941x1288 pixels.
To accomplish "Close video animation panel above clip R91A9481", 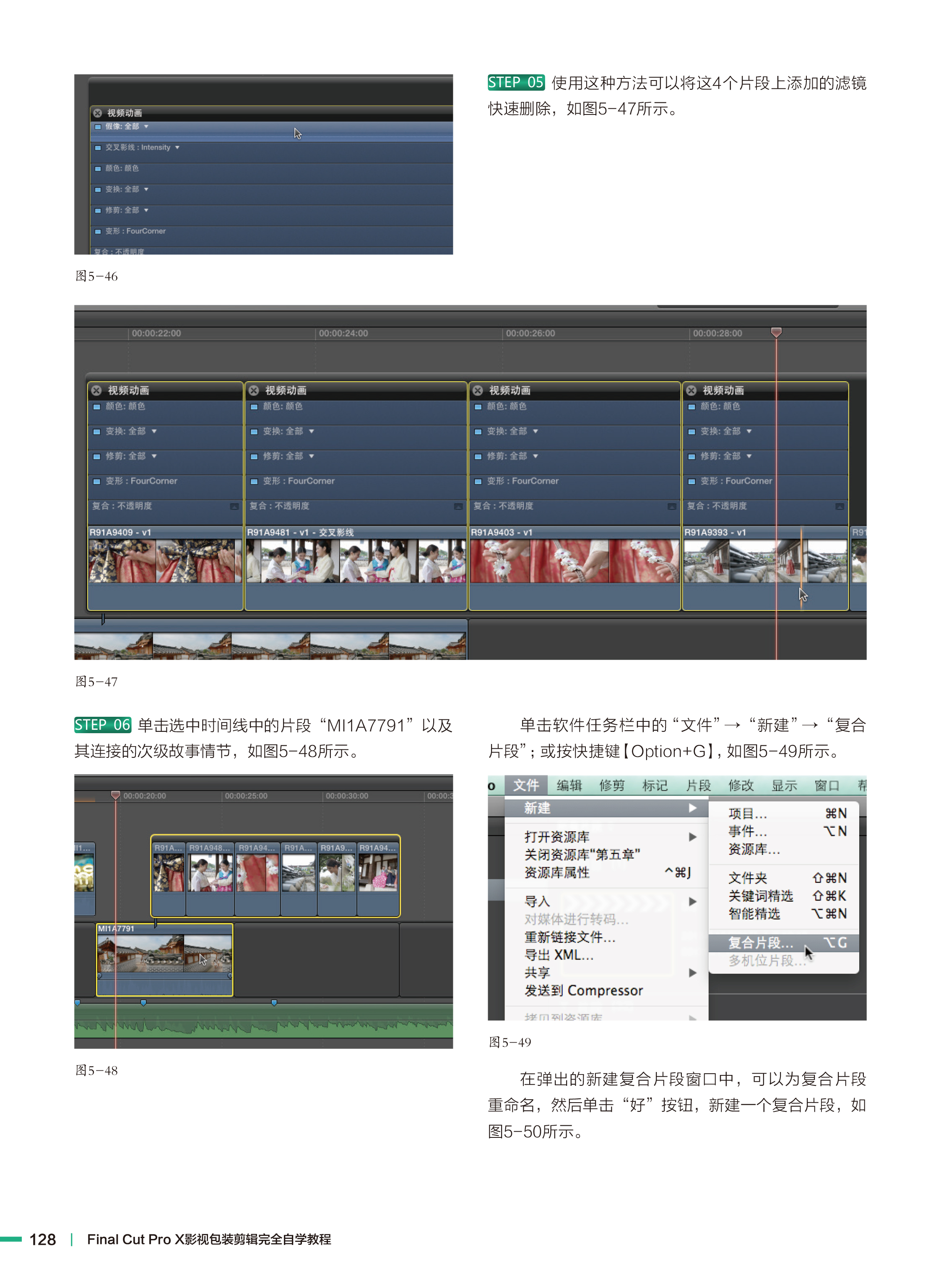I will [253, 390].
